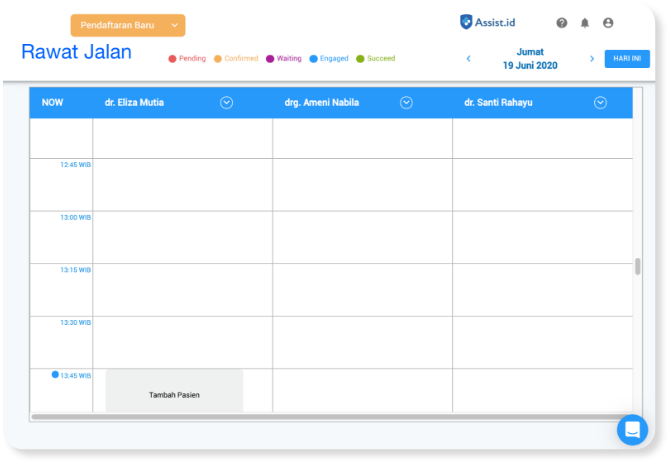Click the Rawat Jalan heading
This screenshot has width=671, height=465.
77,52
